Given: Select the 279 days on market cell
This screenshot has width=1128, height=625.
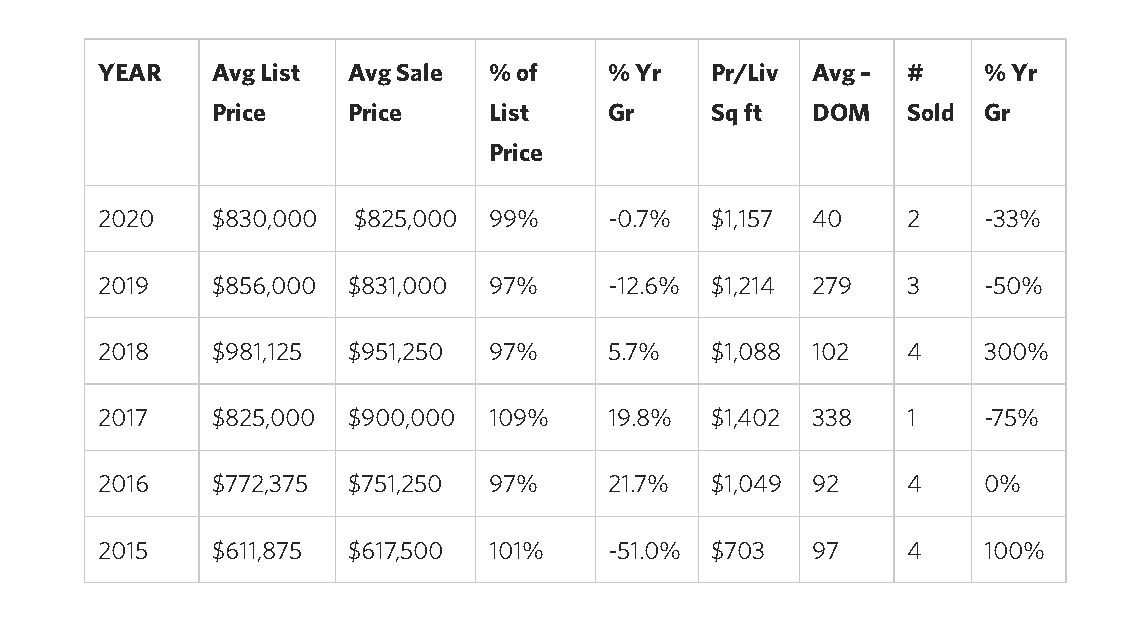Looking at the screenshot, I should 832,285.
